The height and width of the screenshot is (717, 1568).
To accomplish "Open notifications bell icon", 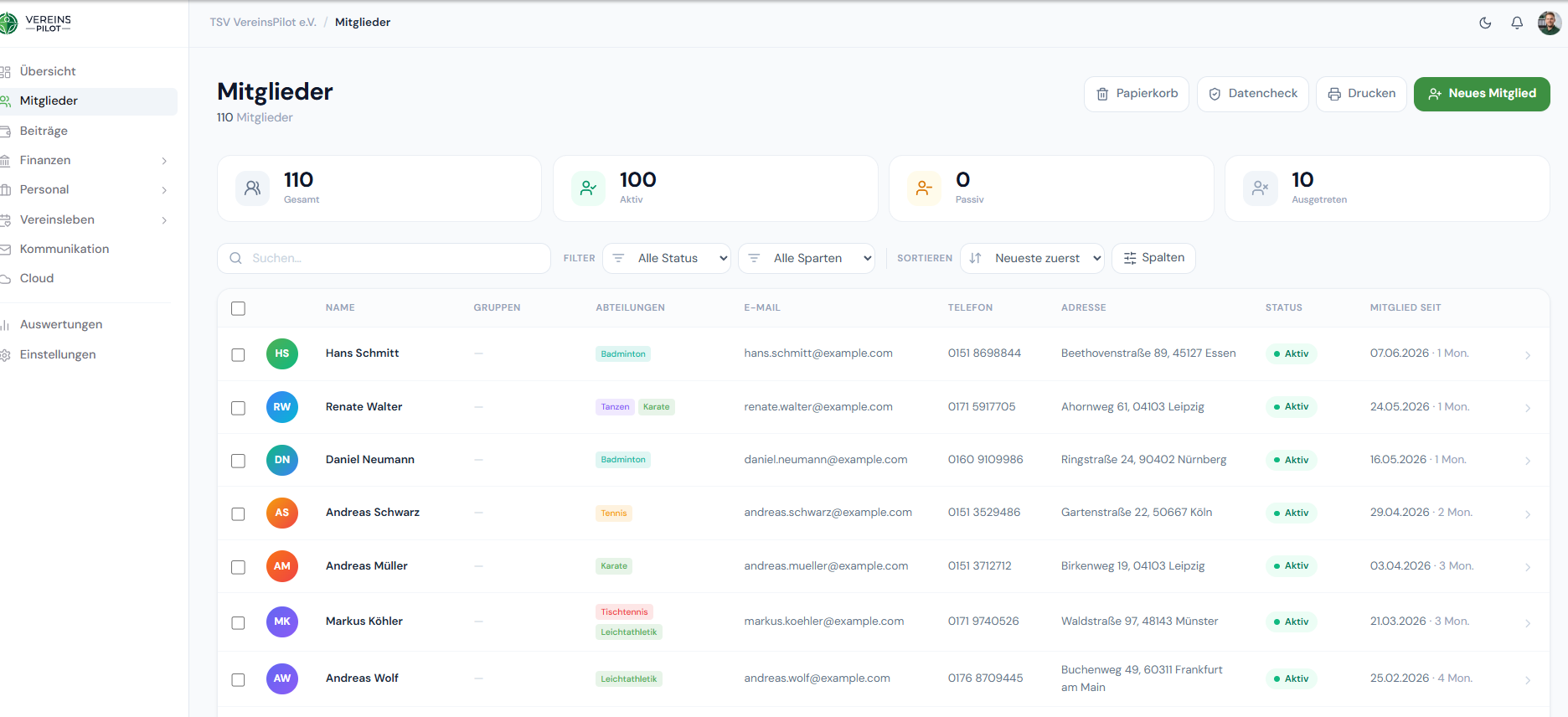I will [x=1517, y=23].
